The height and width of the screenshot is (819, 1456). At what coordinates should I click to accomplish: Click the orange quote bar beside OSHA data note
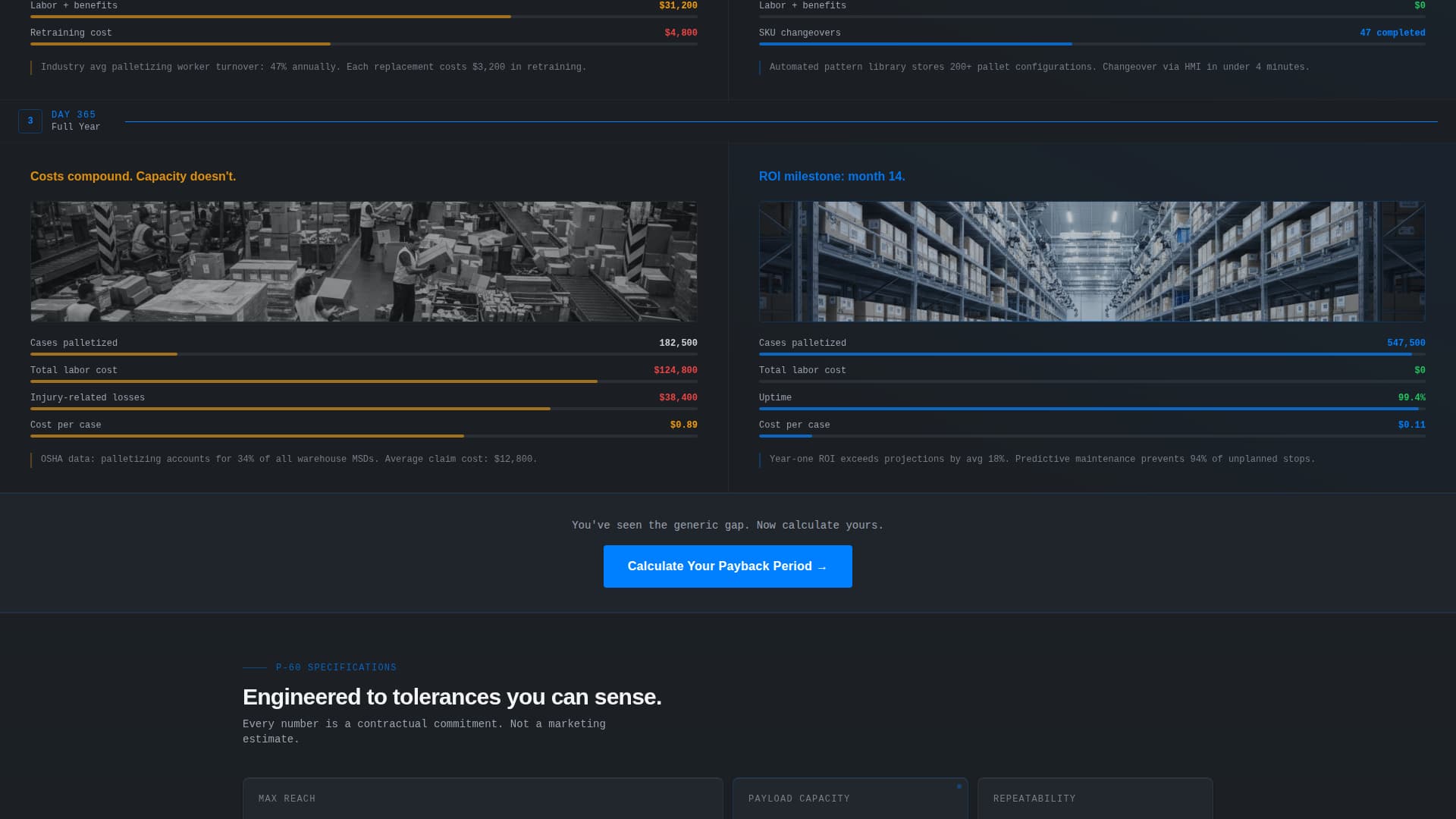click(31, 459)
